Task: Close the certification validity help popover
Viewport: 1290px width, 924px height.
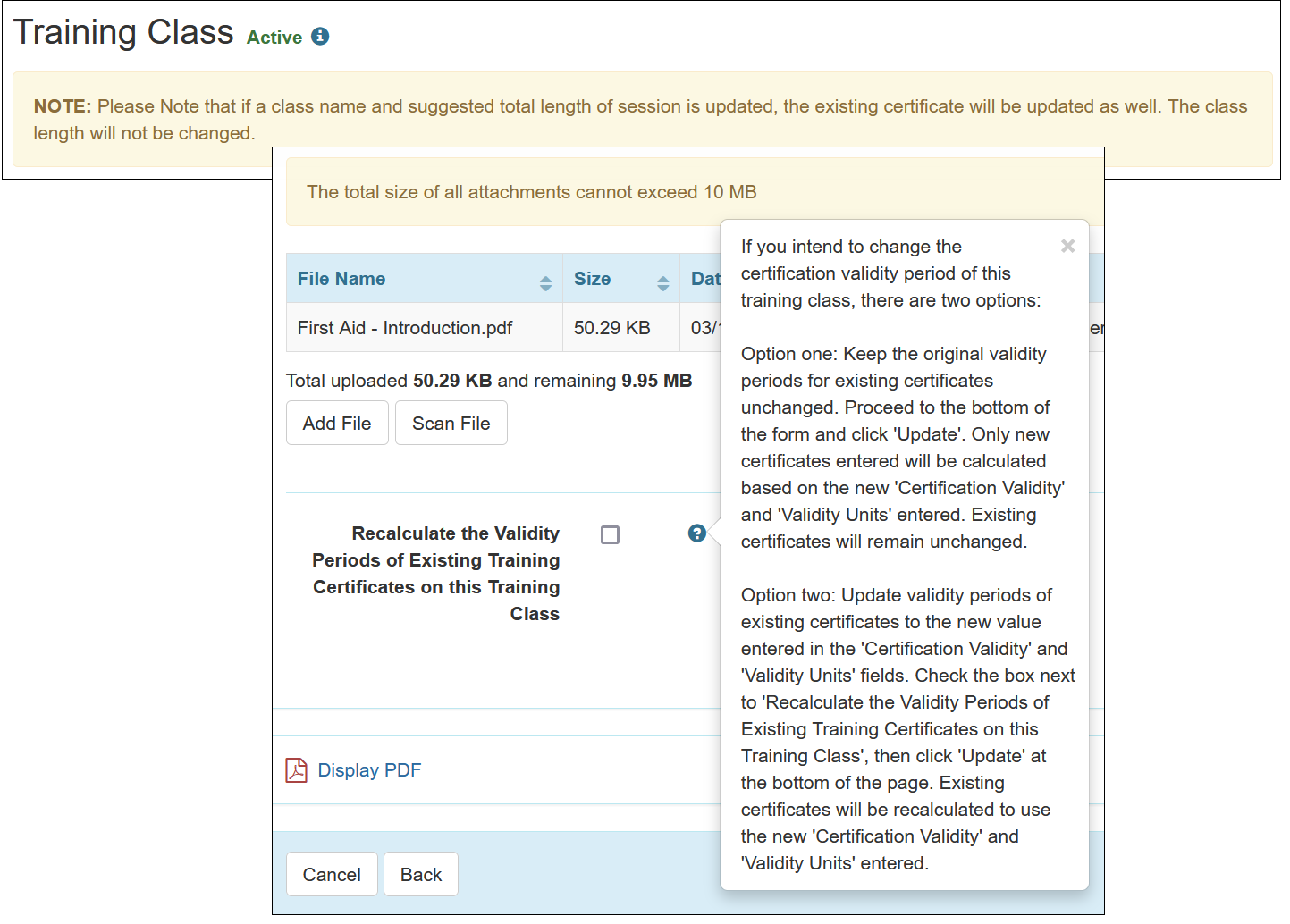Action: point(1067,246)
